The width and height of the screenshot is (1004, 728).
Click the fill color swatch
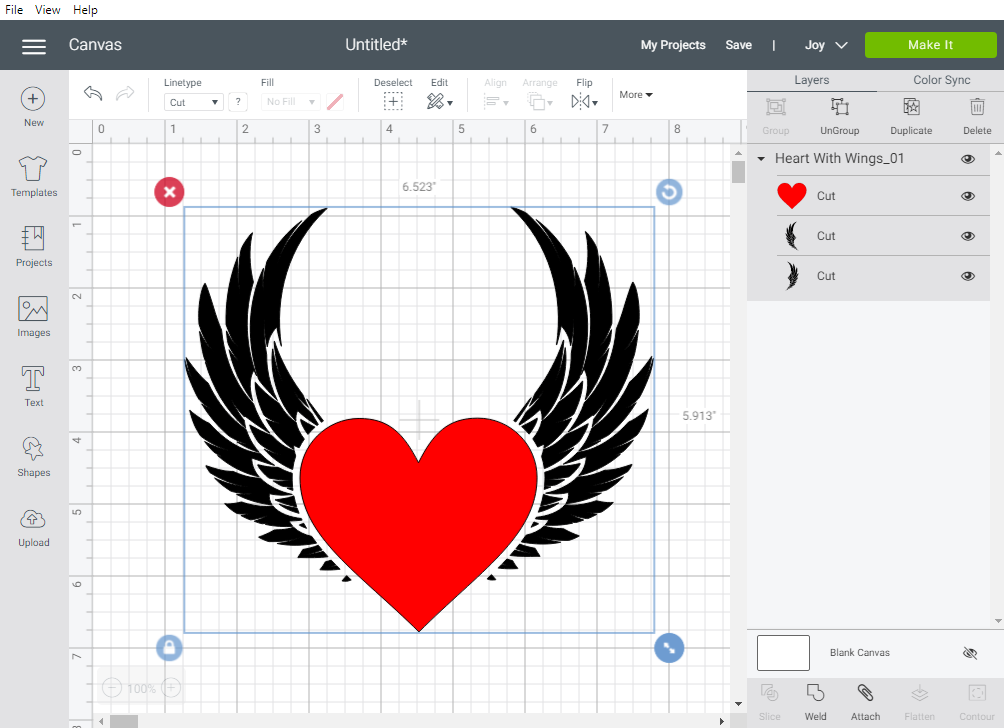pyautogui.click(x=335, y=102)
